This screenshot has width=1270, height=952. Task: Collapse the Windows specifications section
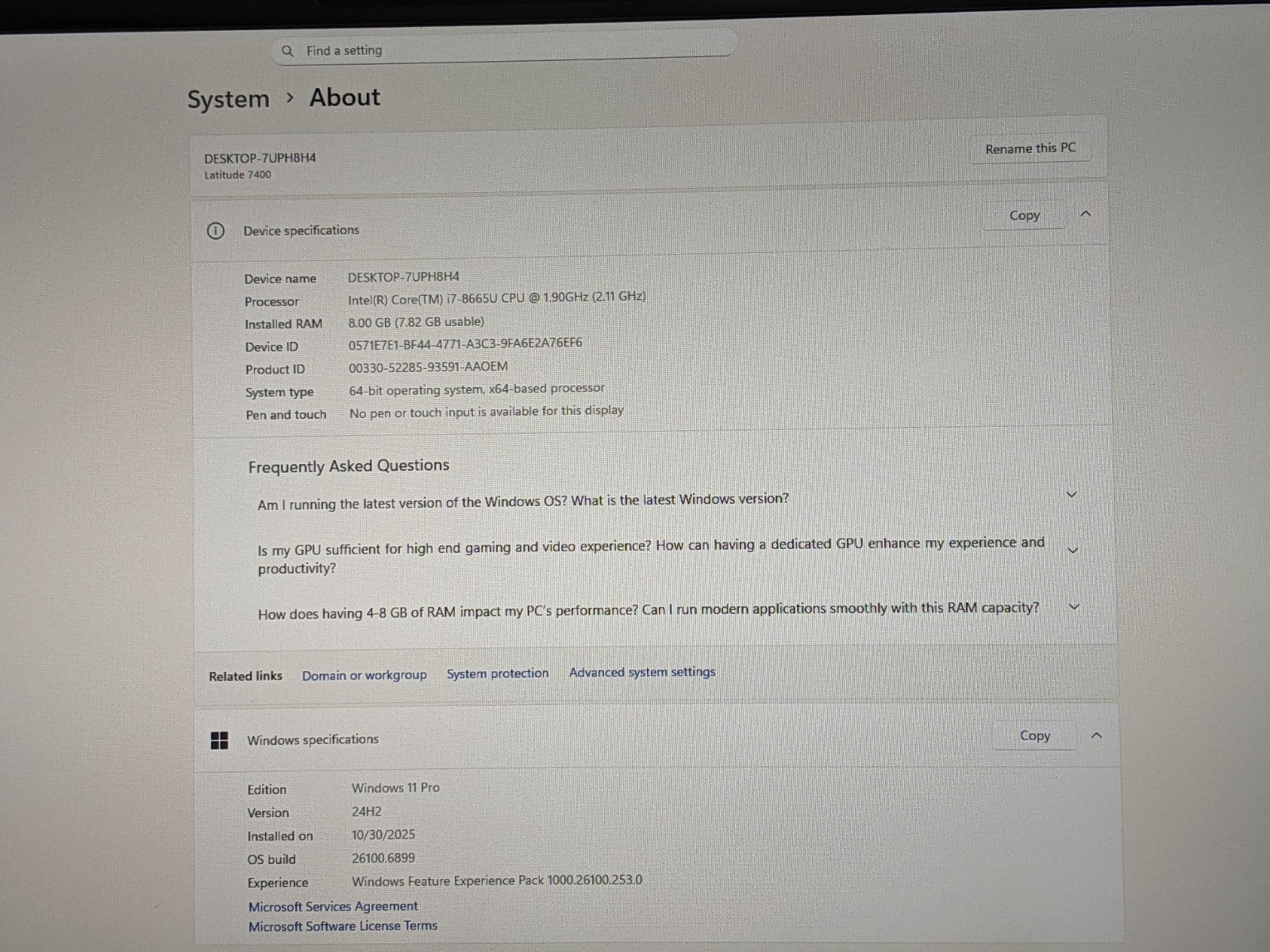(1096, 735)
